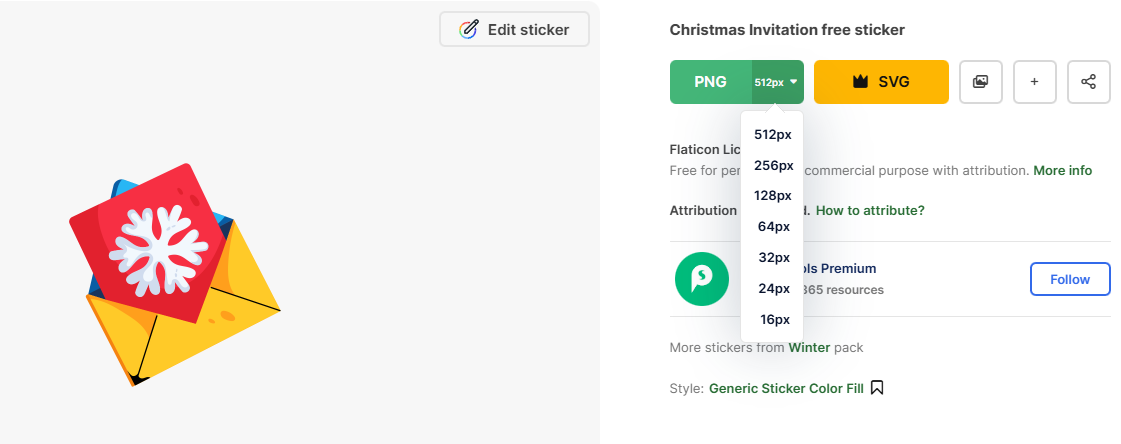The height and width of the screenshot is (444, 1121).
Task: Click the green author avatar icon
Action: tap(701, 279)
